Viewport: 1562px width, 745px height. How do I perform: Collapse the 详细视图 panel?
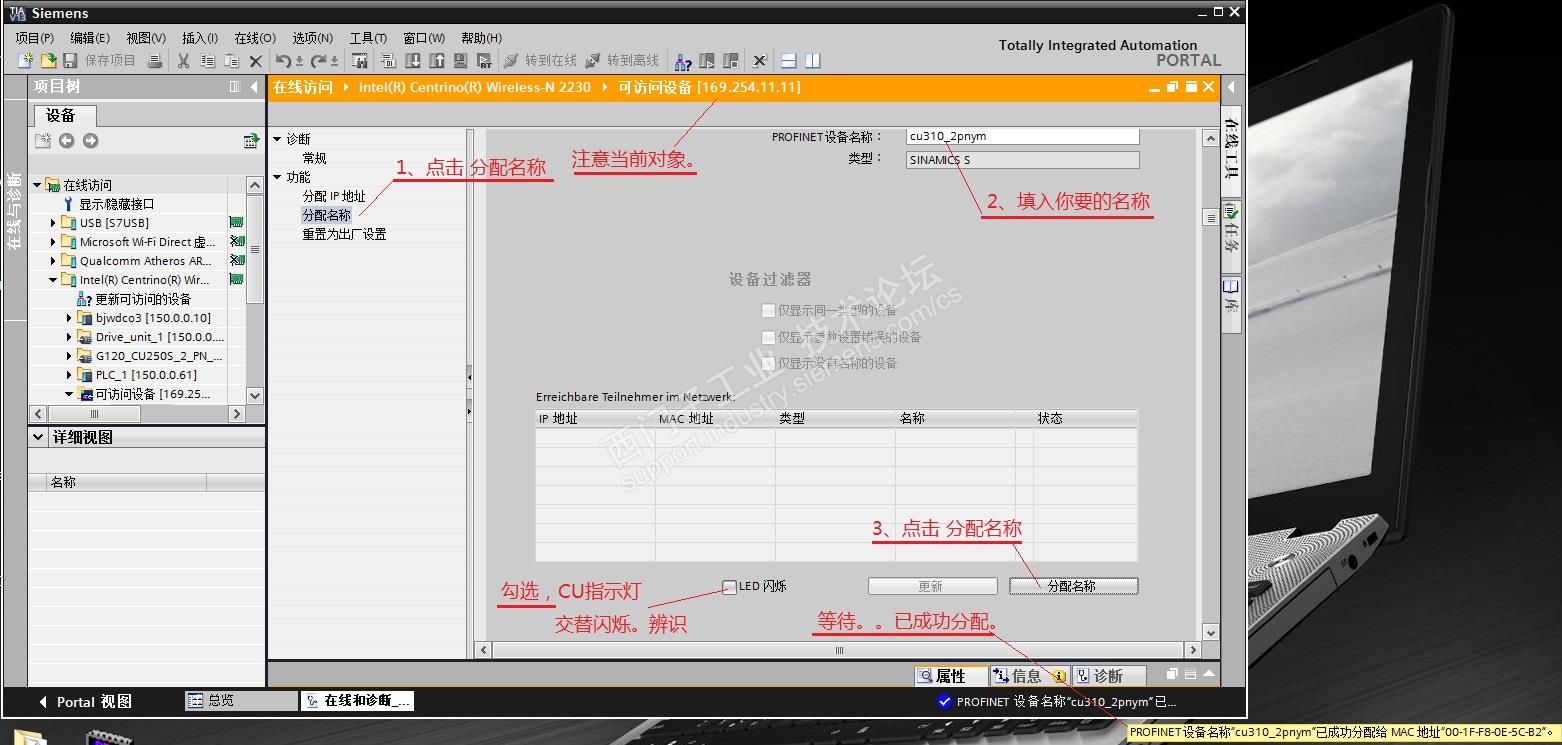tap(38, 437)
